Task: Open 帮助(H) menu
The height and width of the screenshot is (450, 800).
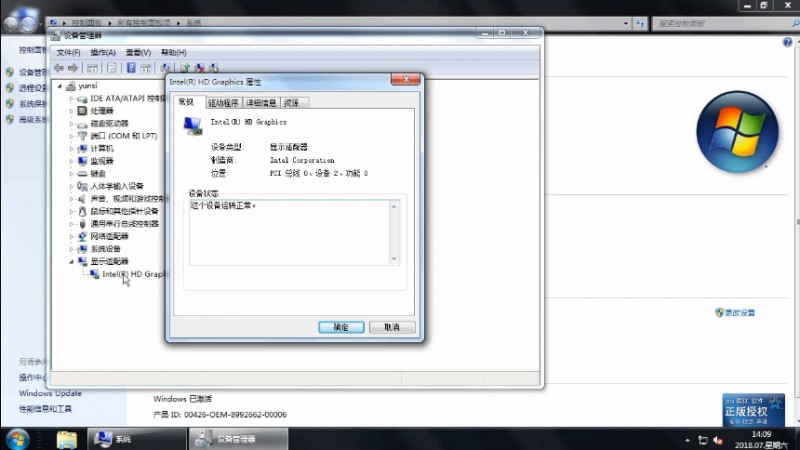Action: coord(173,53)
